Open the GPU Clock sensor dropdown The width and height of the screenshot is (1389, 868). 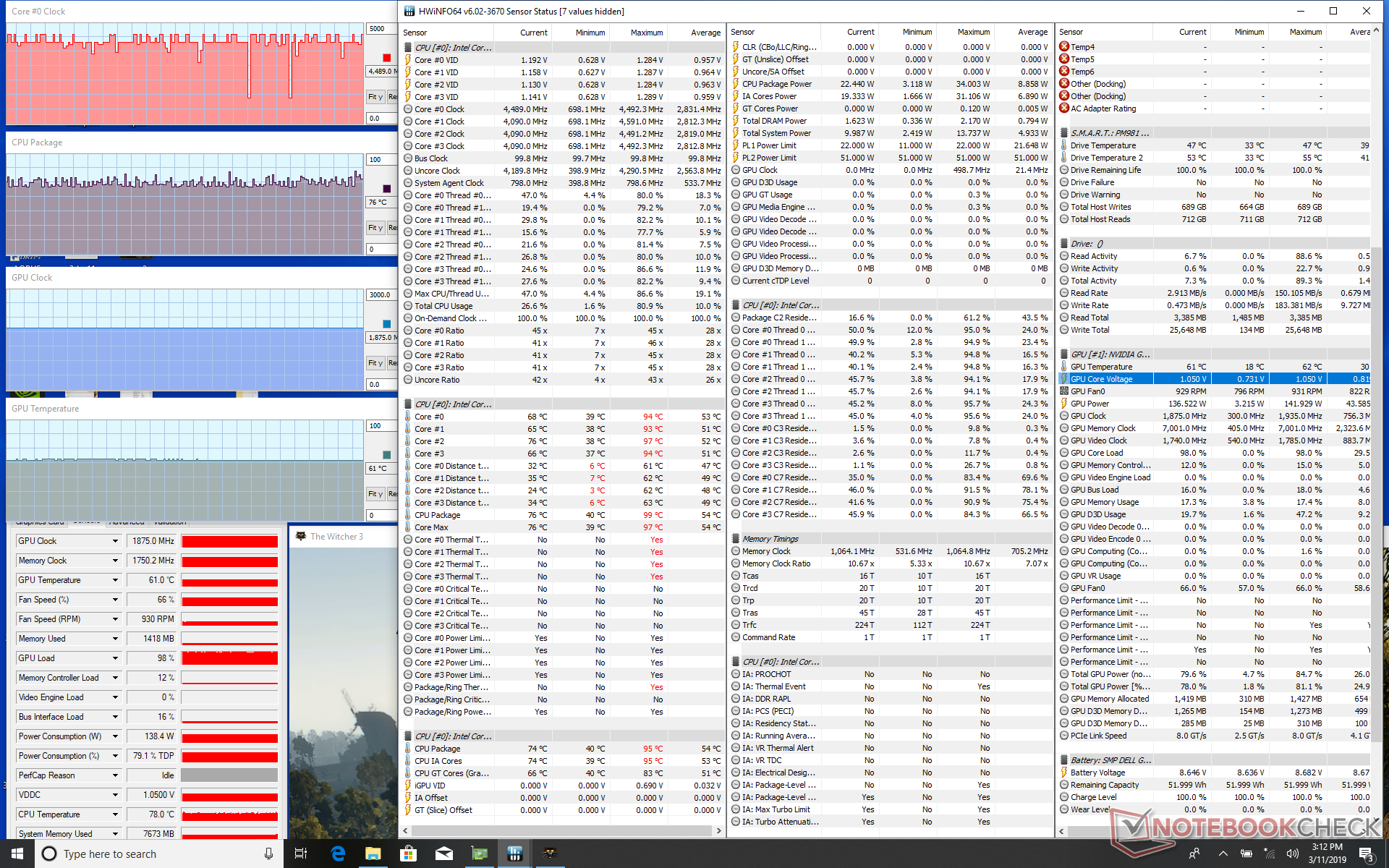(x=115, y=541)
